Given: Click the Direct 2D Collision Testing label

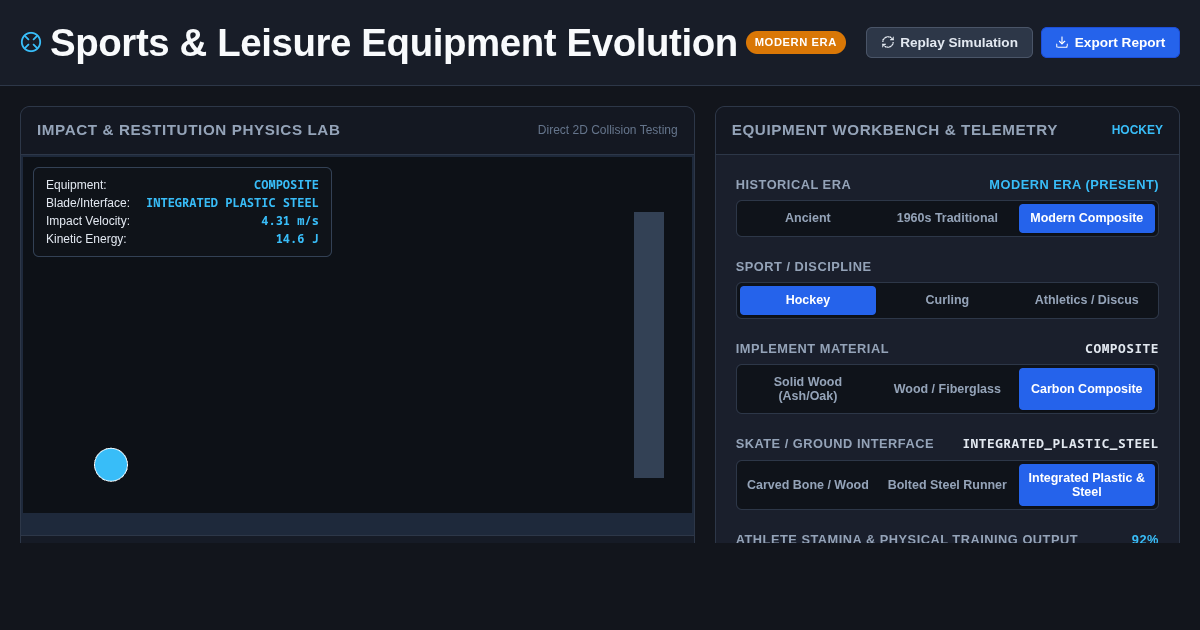Looking at the screenshot, I should pos(608,130).
